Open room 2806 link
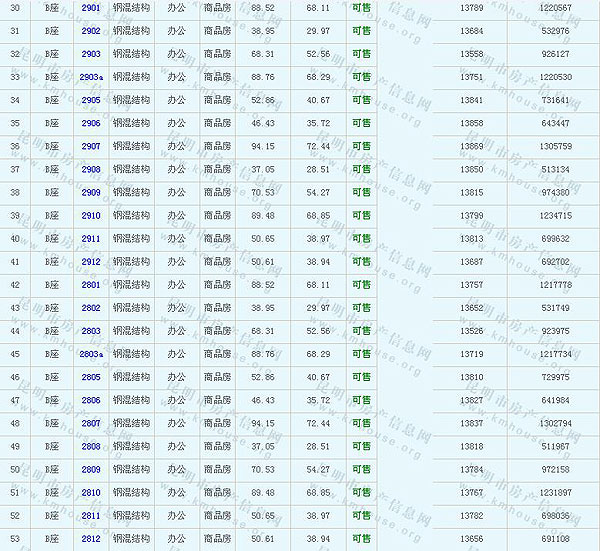 pos(91,400)
